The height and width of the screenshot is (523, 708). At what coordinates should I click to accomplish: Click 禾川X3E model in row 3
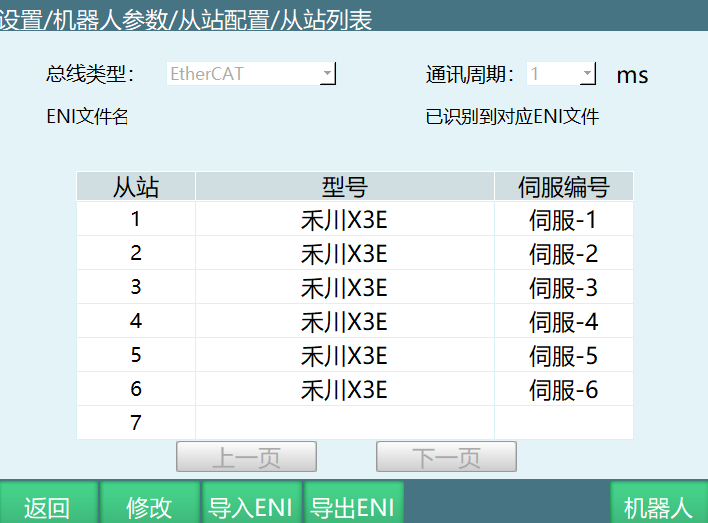point(345,287)
